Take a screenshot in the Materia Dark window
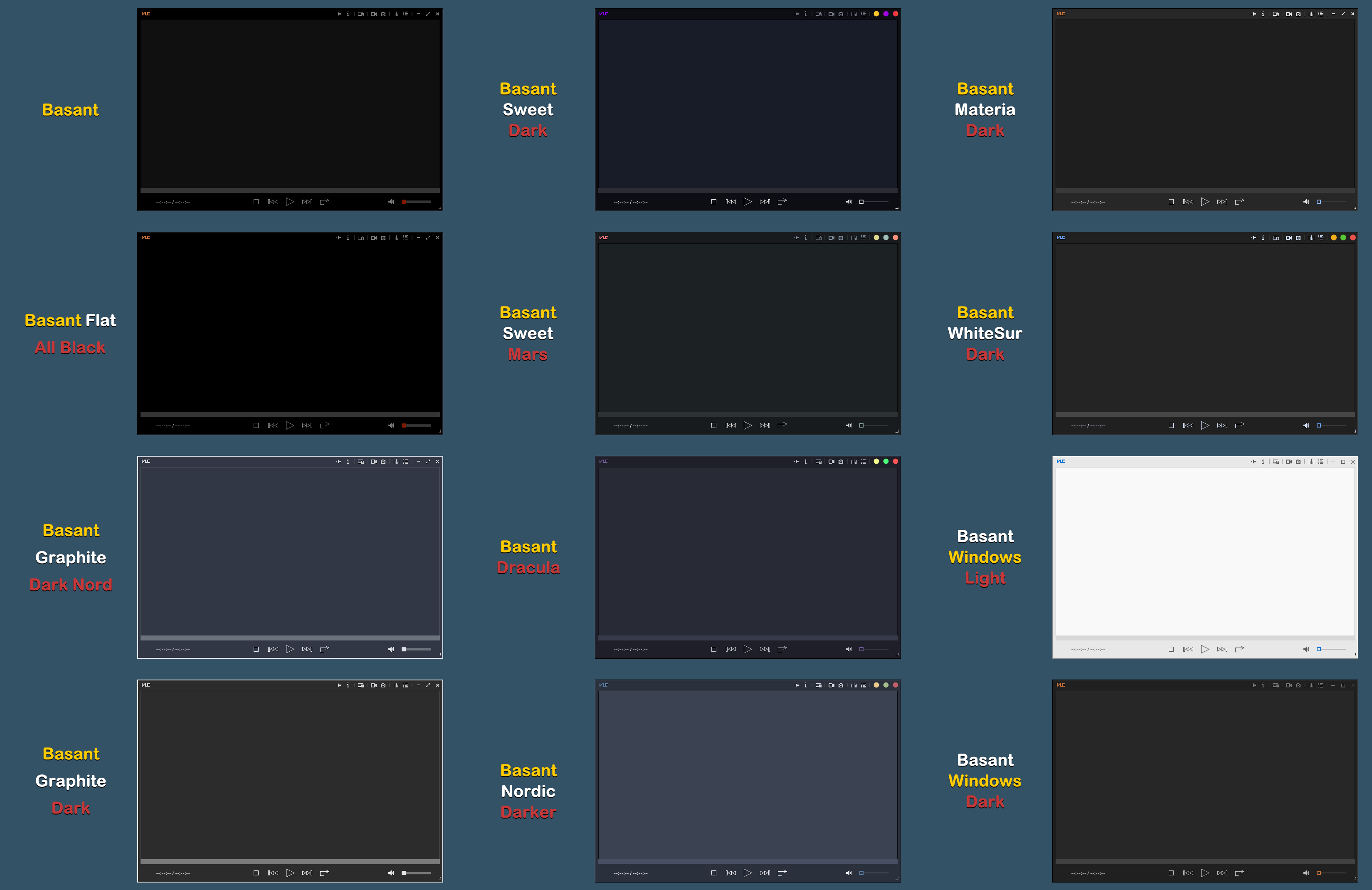This screenshot has width=1372, height=890. click(x=1298, y=14)
